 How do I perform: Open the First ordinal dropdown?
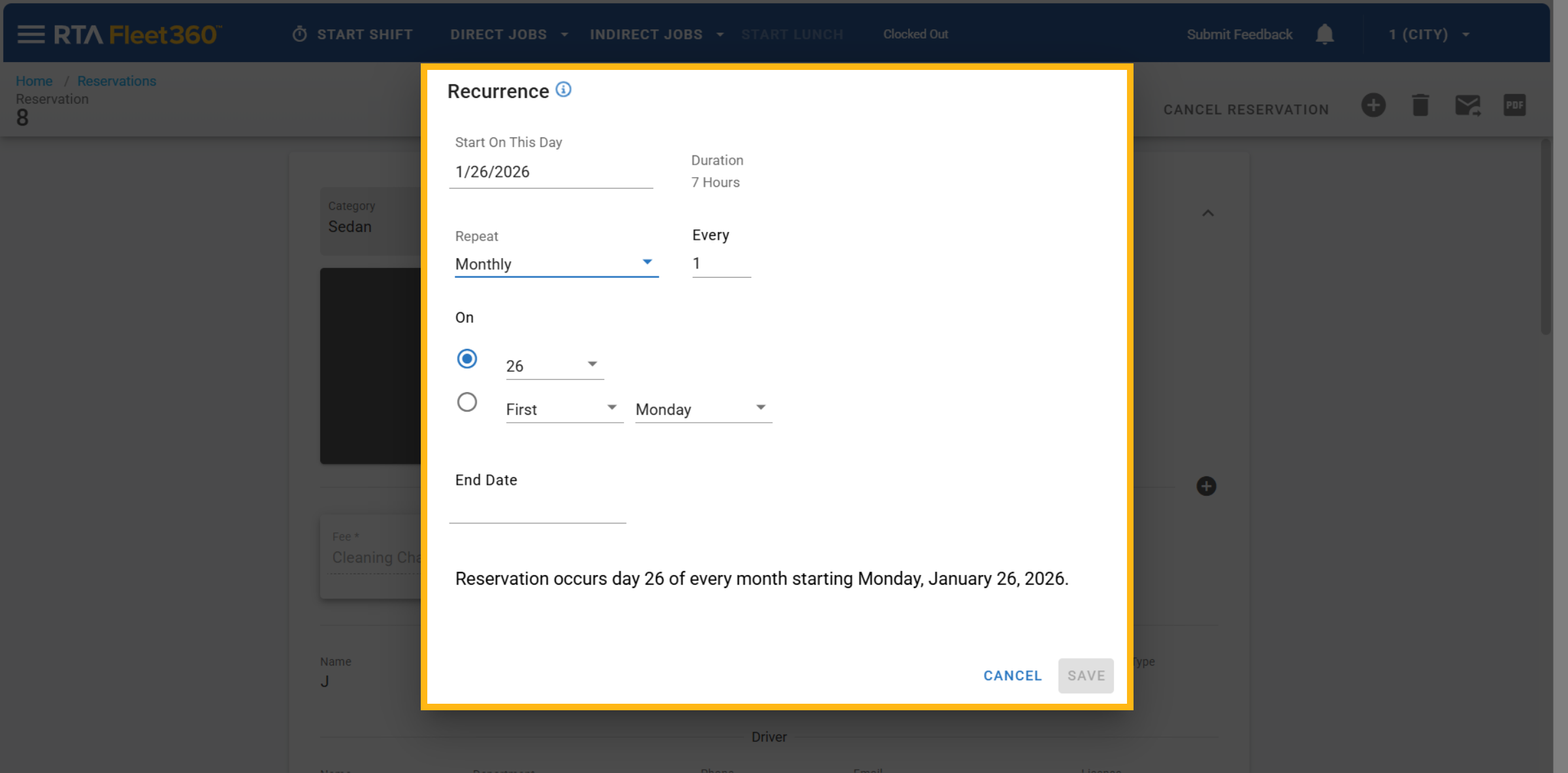click(x=564, y=409)
